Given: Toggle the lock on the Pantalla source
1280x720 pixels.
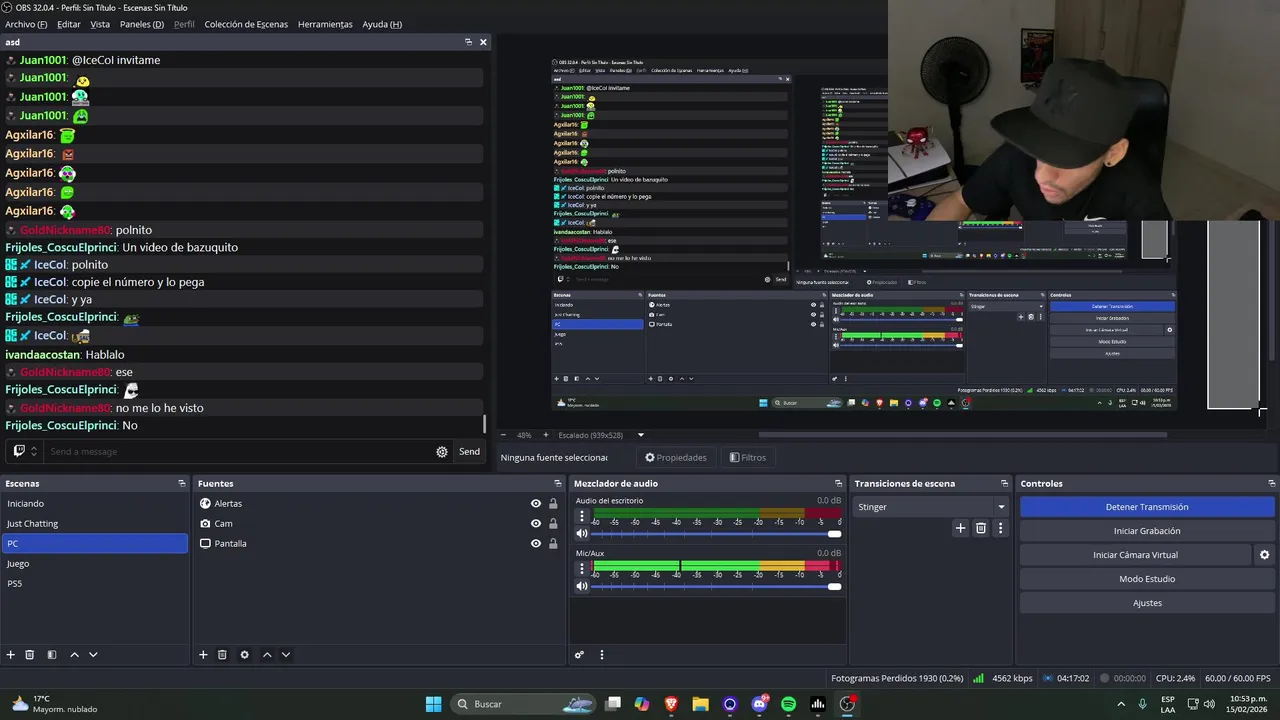Looking at the screenshot, I should 553,544.
